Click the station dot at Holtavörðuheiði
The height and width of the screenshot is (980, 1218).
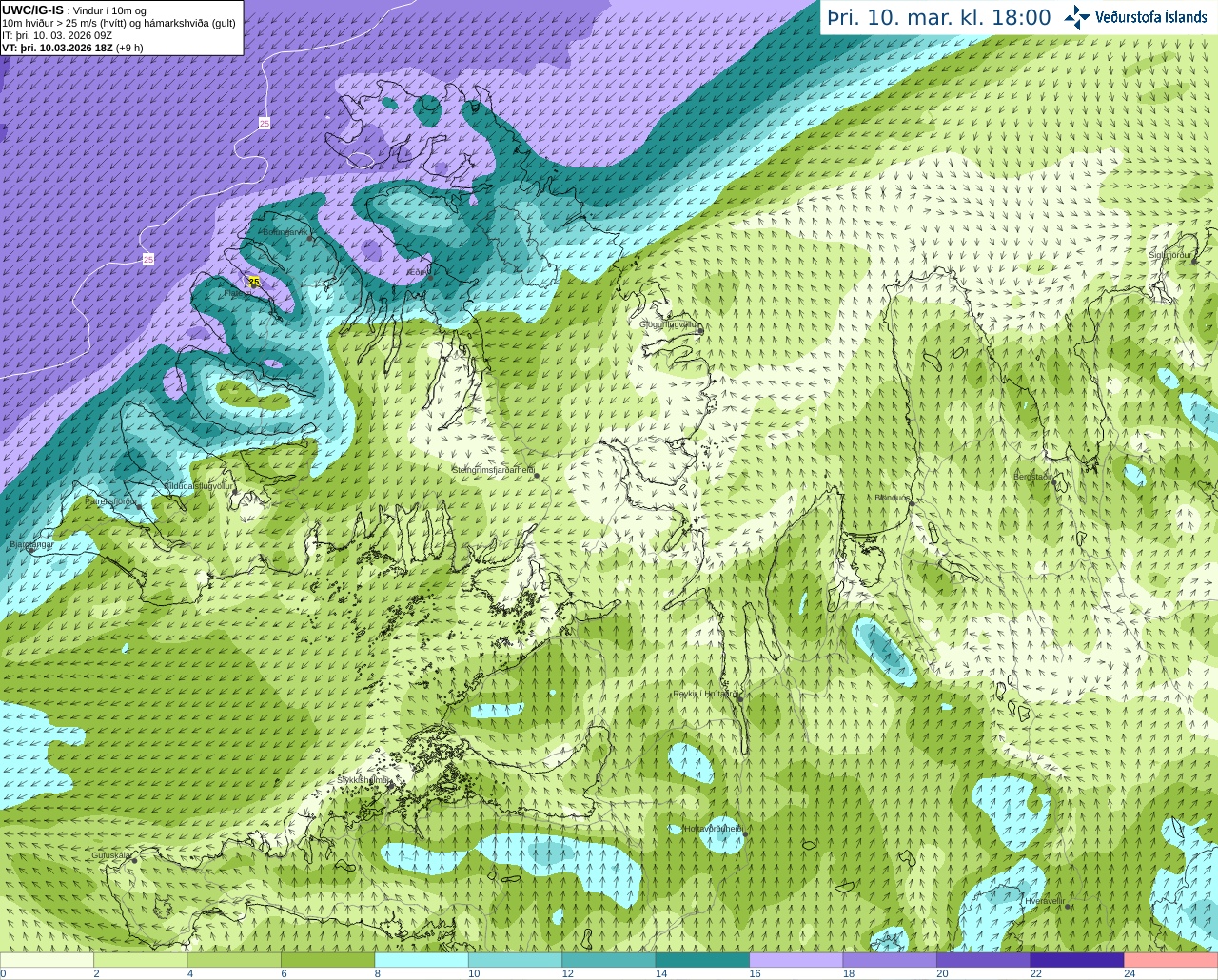745,834
